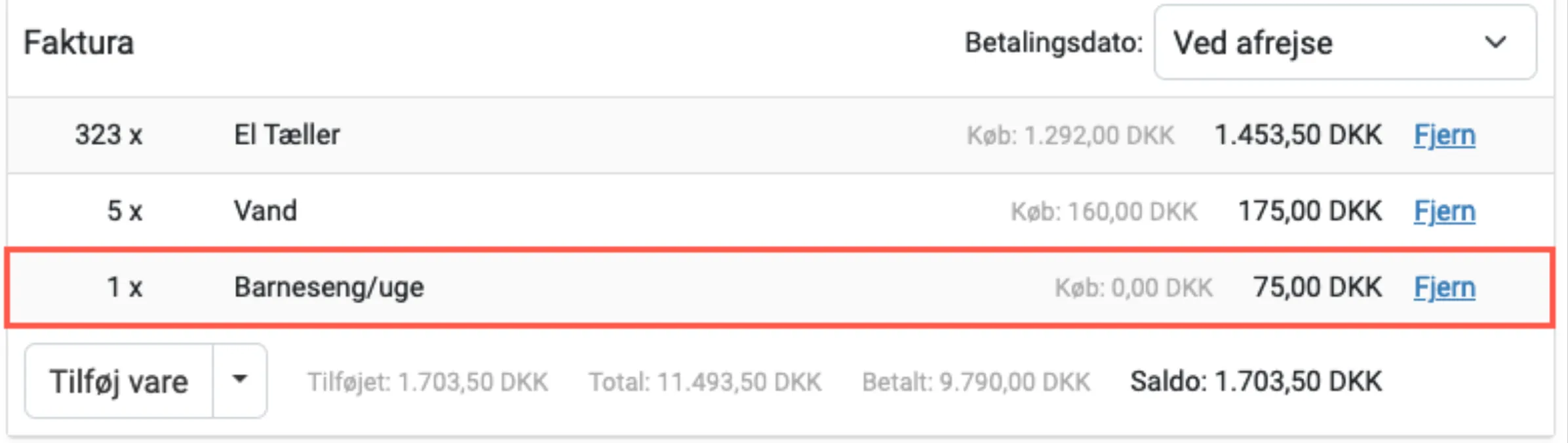Open the Betalingsdato dropdown showing Ved afrejse
Viewport: 1568px width, 443px height.
(1344, 43)
